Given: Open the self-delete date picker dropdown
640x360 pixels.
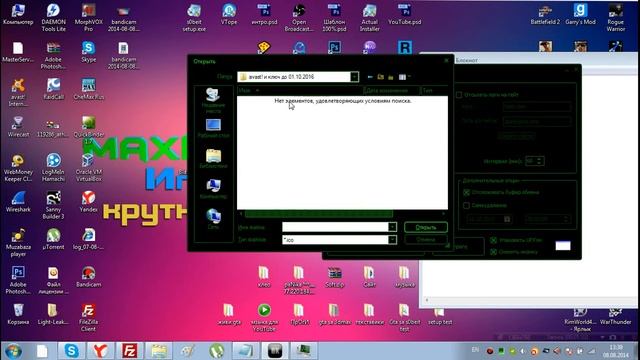Looking at the screenshot, I should click(507, 219).
